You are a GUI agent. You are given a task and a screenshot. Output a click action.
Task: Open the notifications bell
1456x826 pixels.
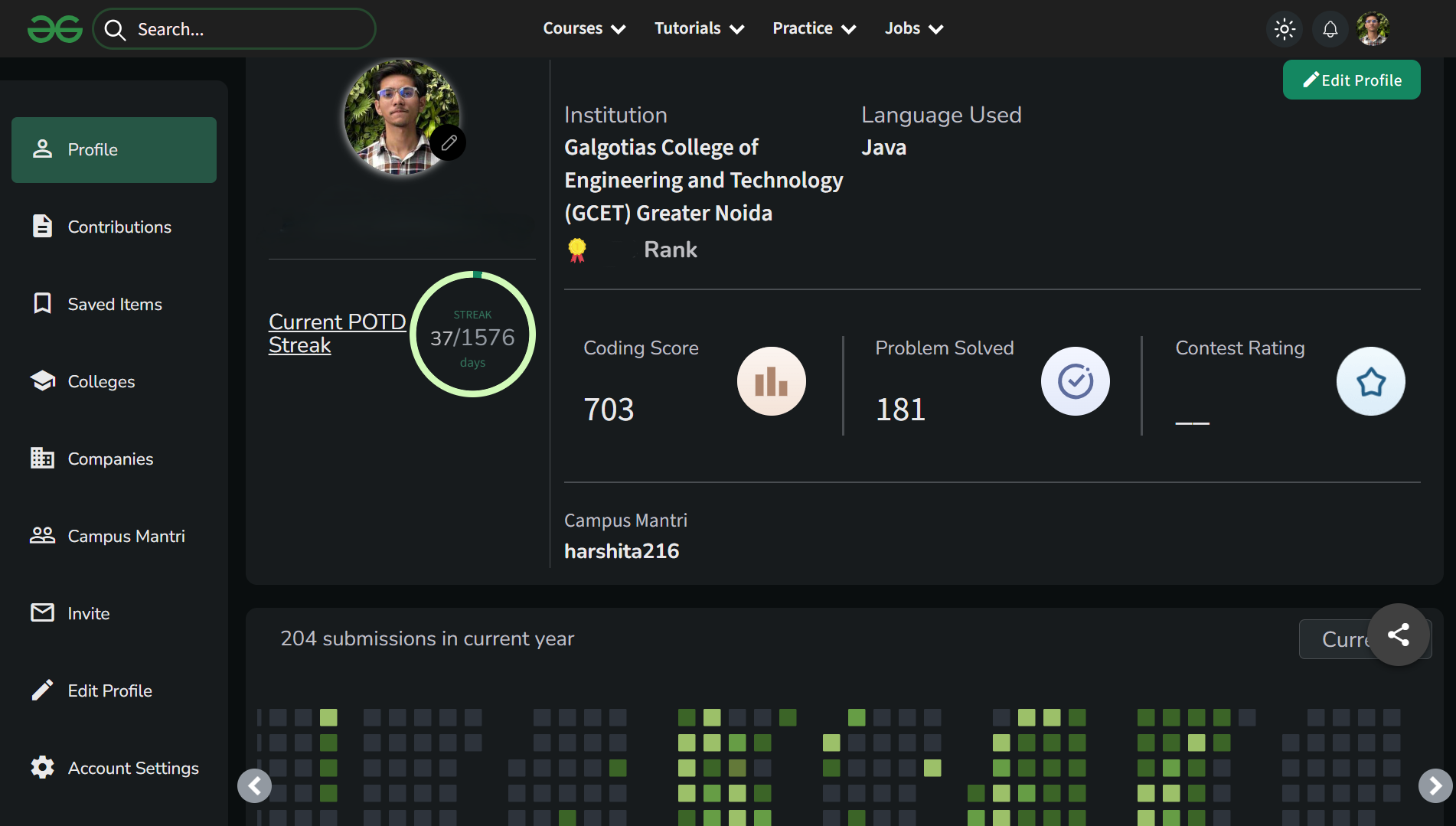[x=1330, y=29]
